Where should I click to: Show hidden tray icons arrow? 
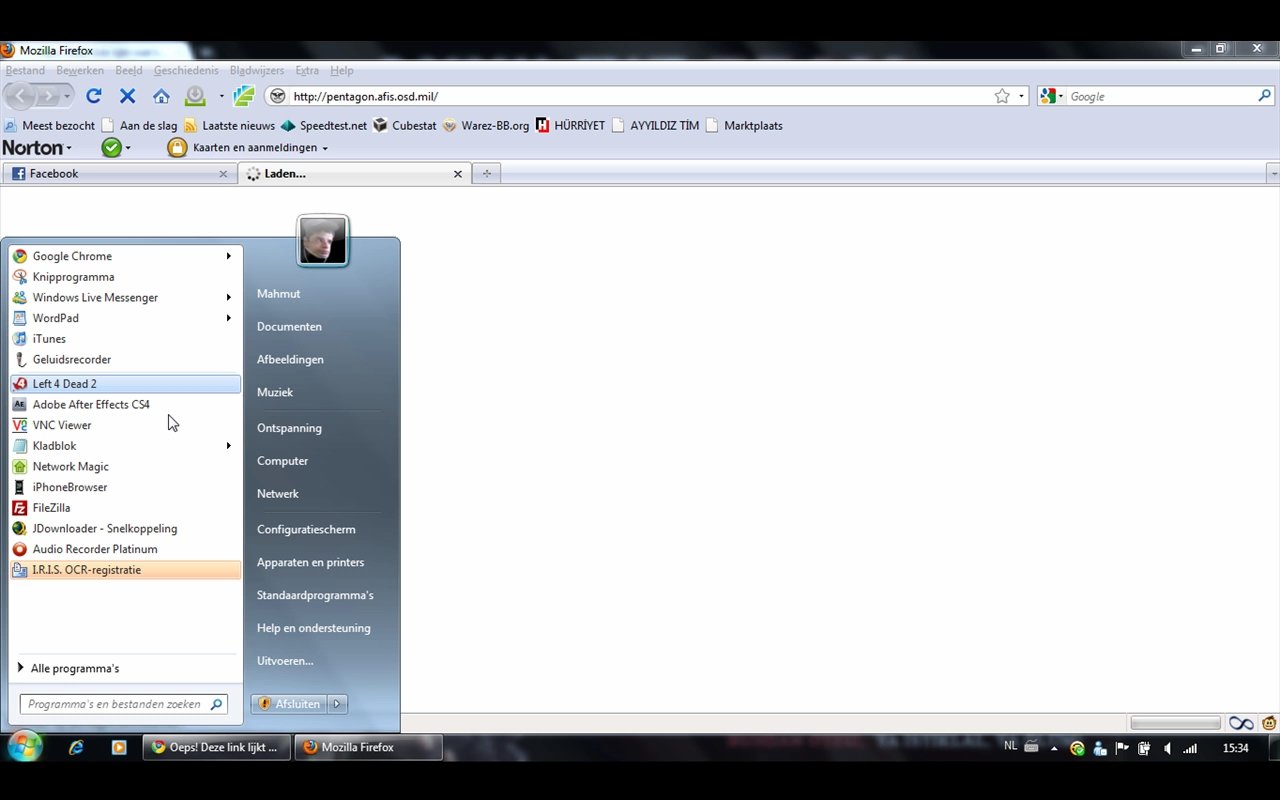click(x=1053, y=748)
